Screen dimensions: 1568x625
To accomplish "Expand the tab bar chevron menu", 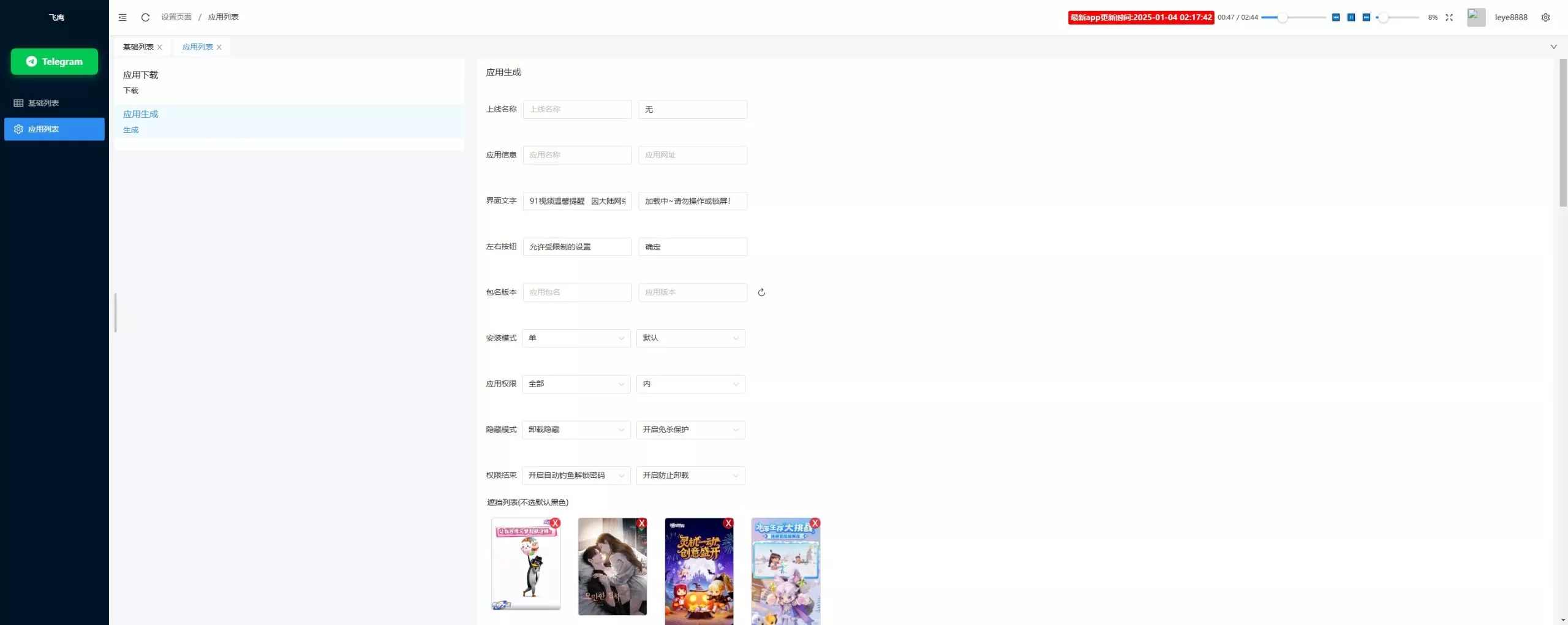I will pyautogui.click(x=1553, y=47).
